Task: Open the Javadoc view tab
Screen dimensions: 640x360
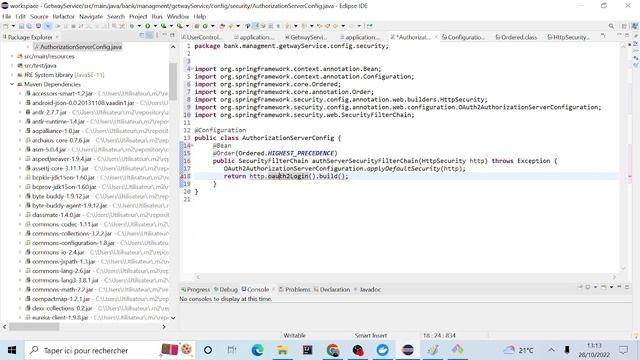Action: pyautogui.click(x=367, y=289)
